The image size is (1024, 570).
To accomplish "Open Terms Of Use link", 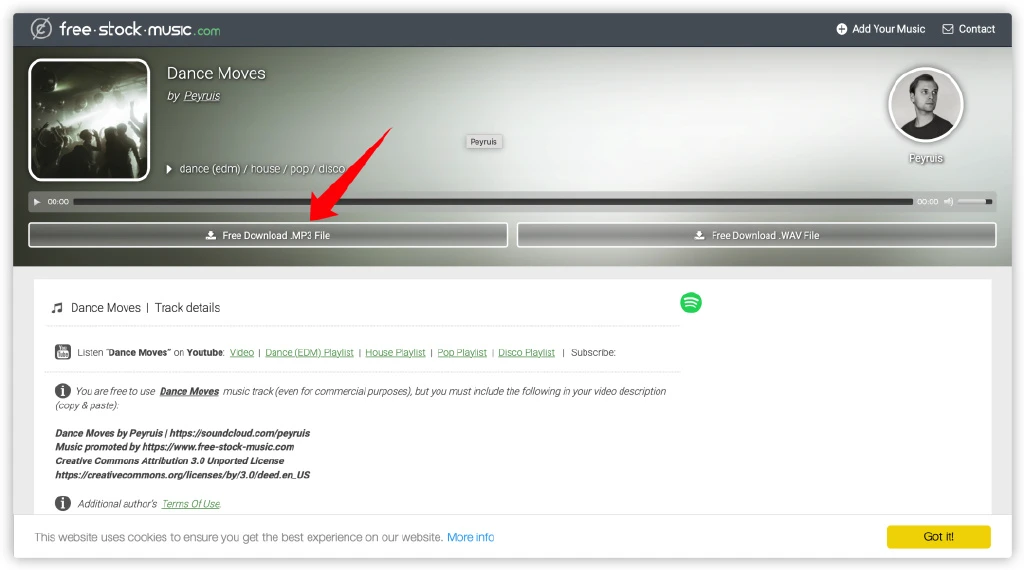I will [x=191, y=504].
